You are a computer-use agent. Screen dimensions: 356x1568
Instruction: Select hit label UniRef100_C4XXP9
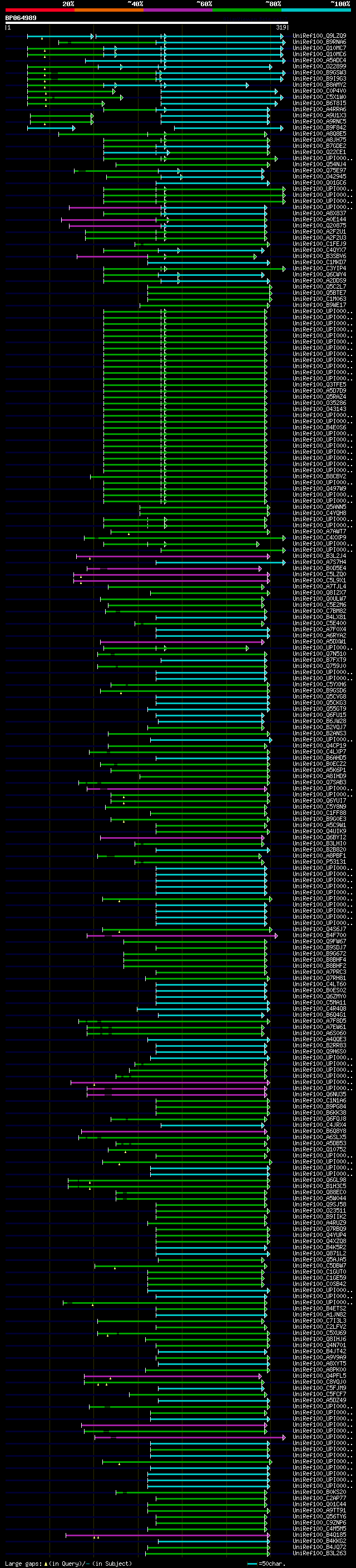pyautogui.click(x=319, y=537)
